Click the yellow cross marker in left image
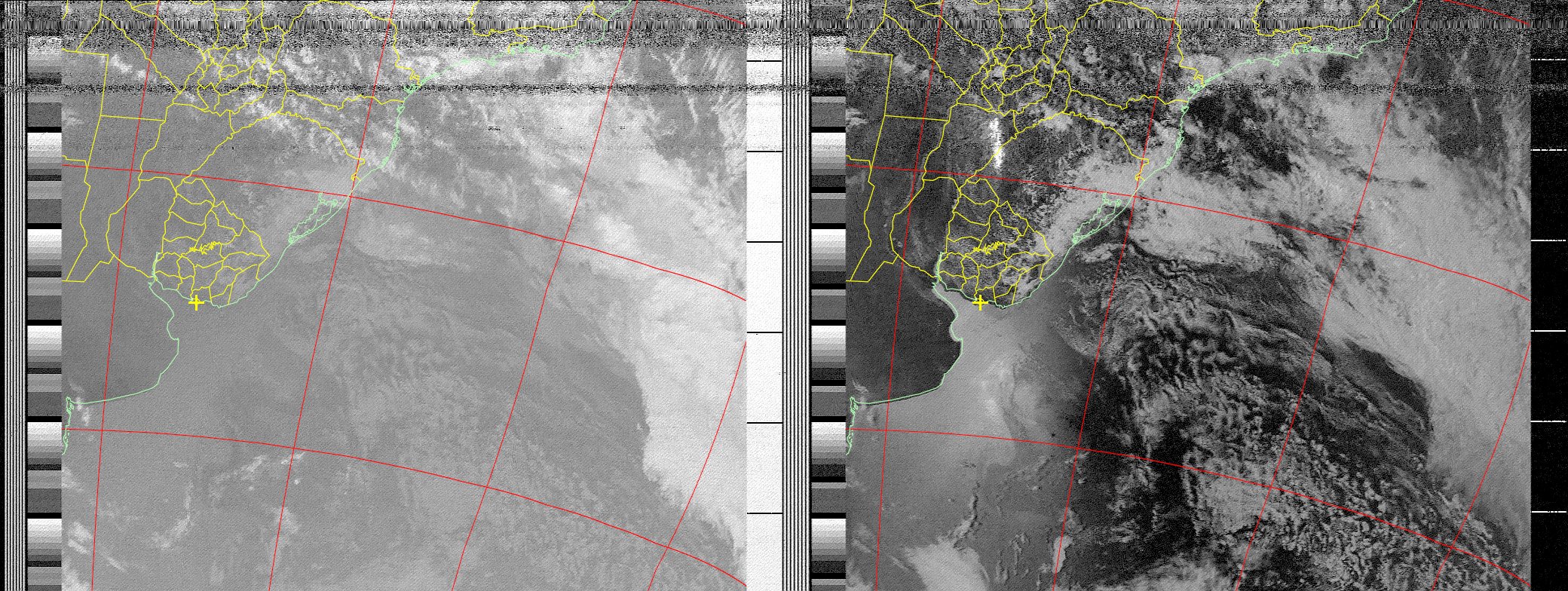The height and width of the screenshot is (591, 1568). pos(196,303)
